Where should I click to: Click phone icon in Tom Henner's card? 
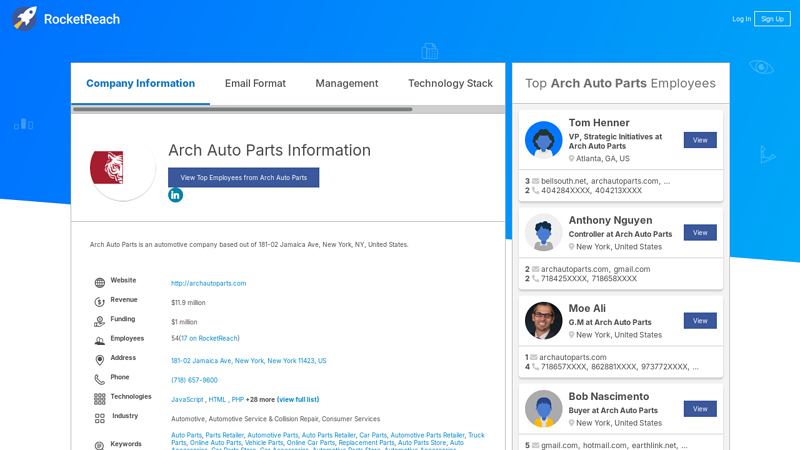(535, 190)
